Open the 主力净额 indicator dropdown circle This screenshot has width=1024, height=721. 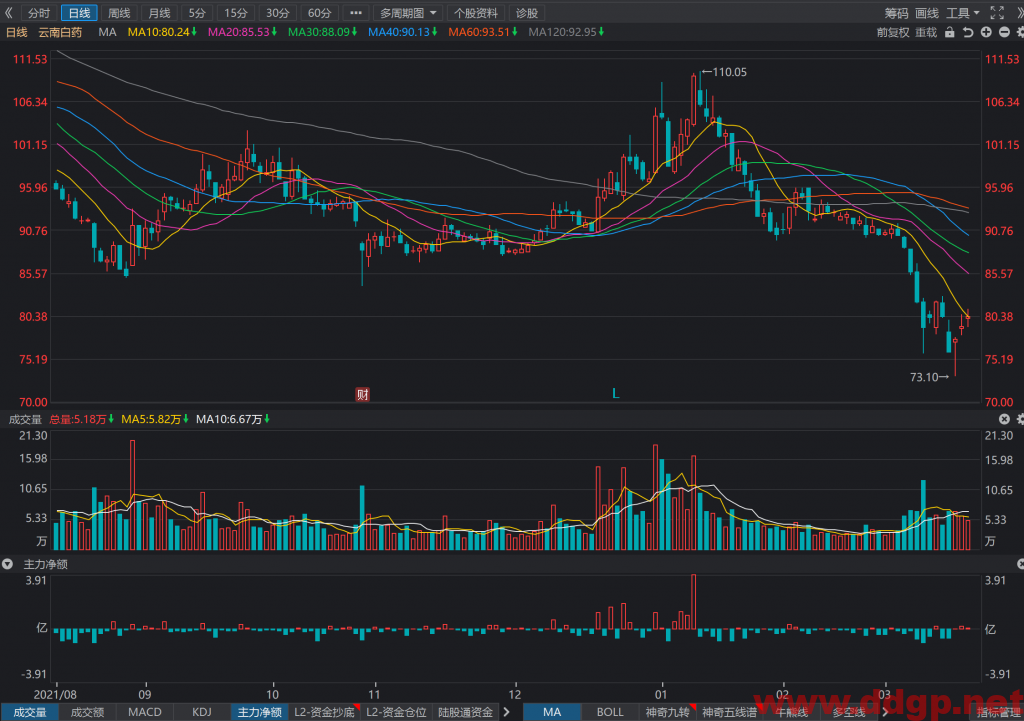click(8, 564)
